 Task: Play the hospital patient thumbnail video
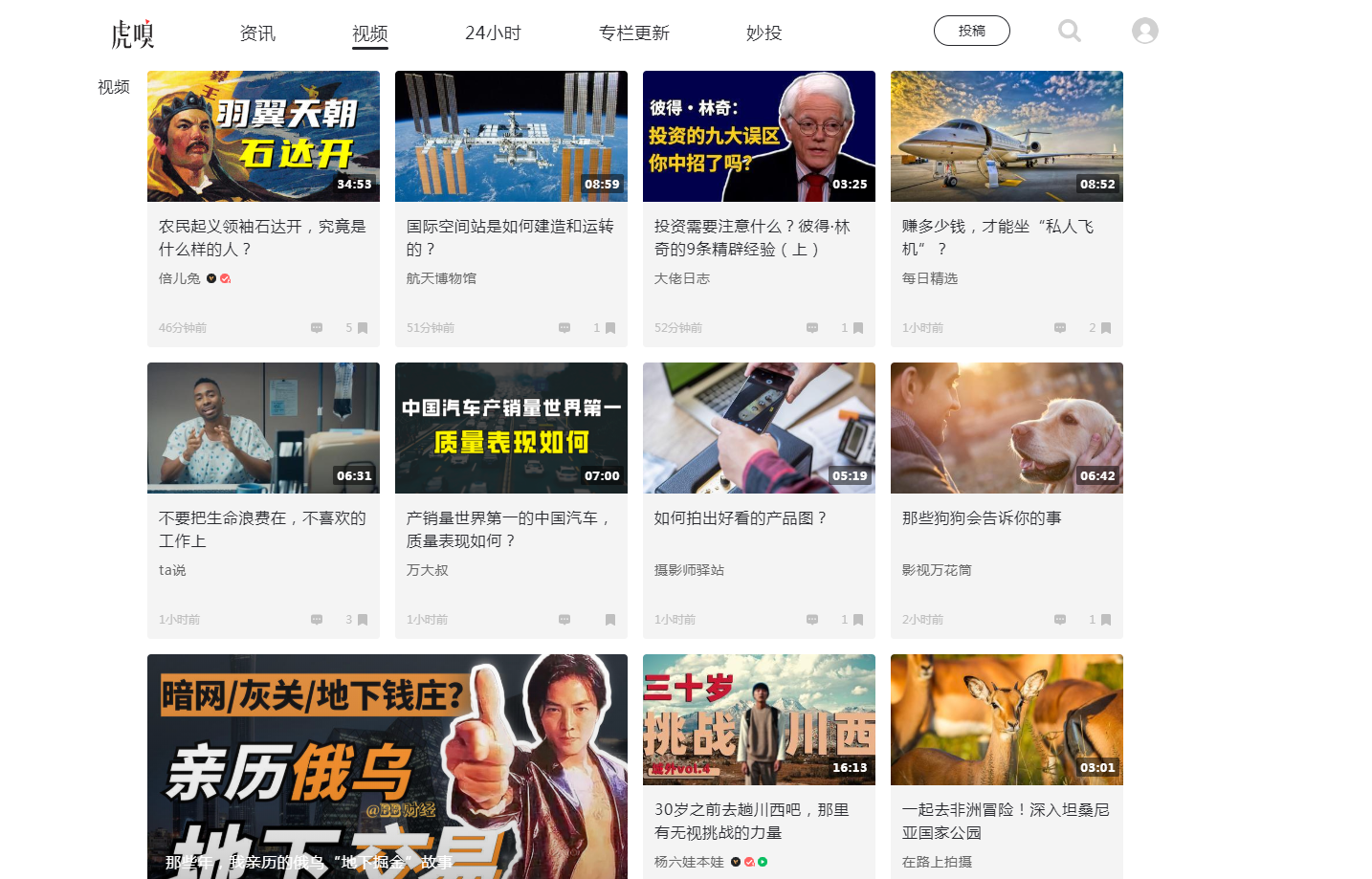coord(263,428)
